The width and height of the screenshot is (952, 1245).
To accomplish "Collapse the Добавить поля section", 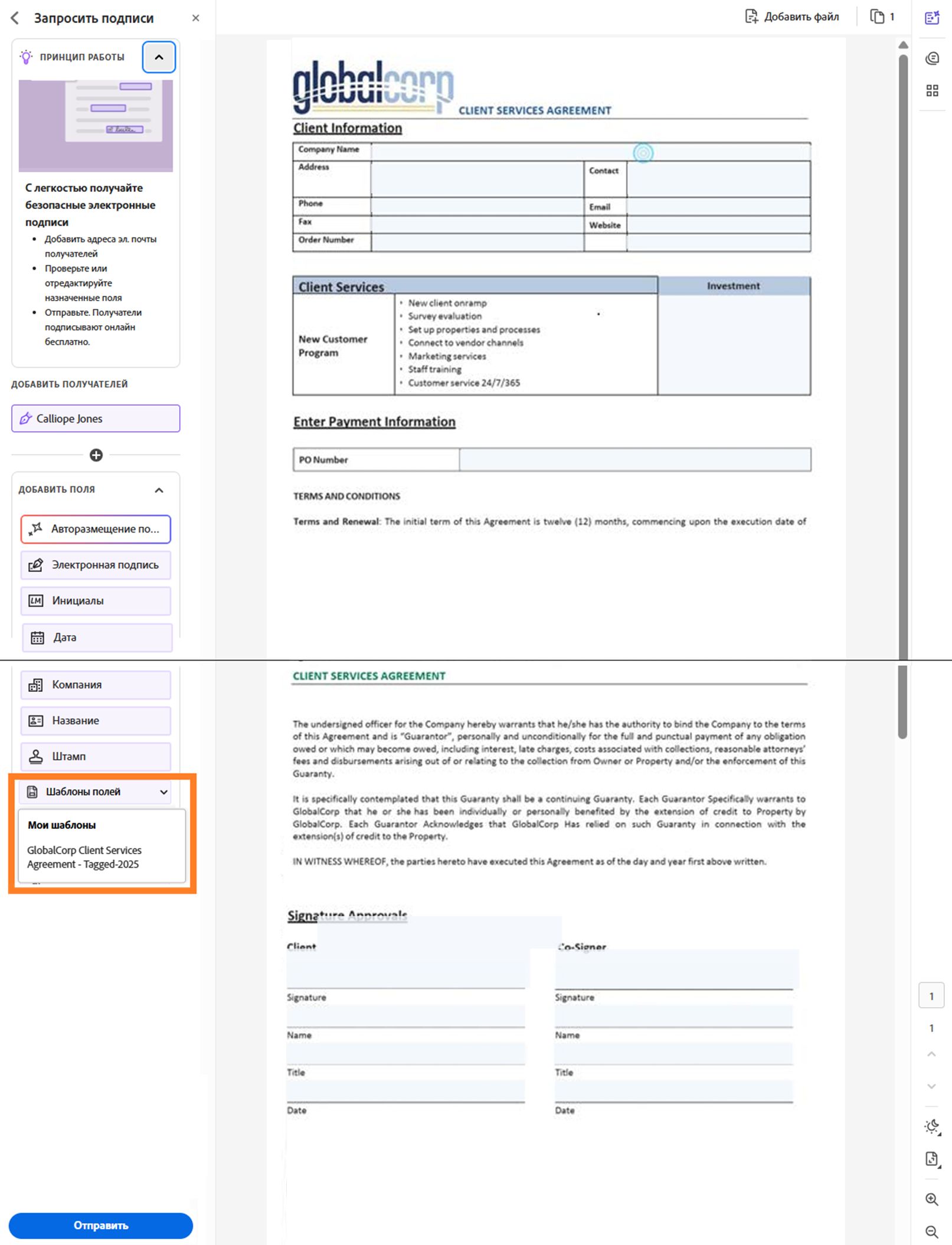I will (x=159, y=490).
